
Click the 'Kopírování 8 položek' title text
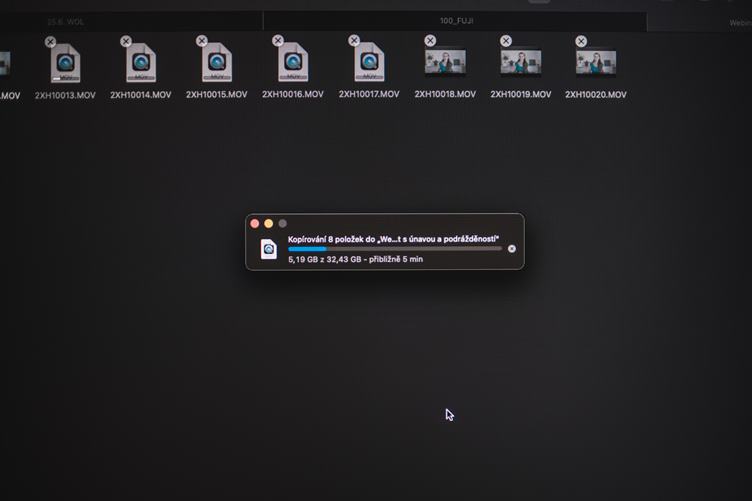point(394,239)
